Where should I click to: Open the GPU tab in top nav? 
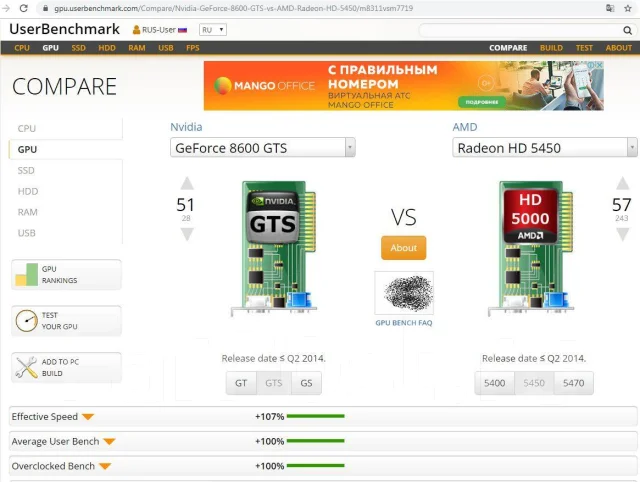[51, 48]
